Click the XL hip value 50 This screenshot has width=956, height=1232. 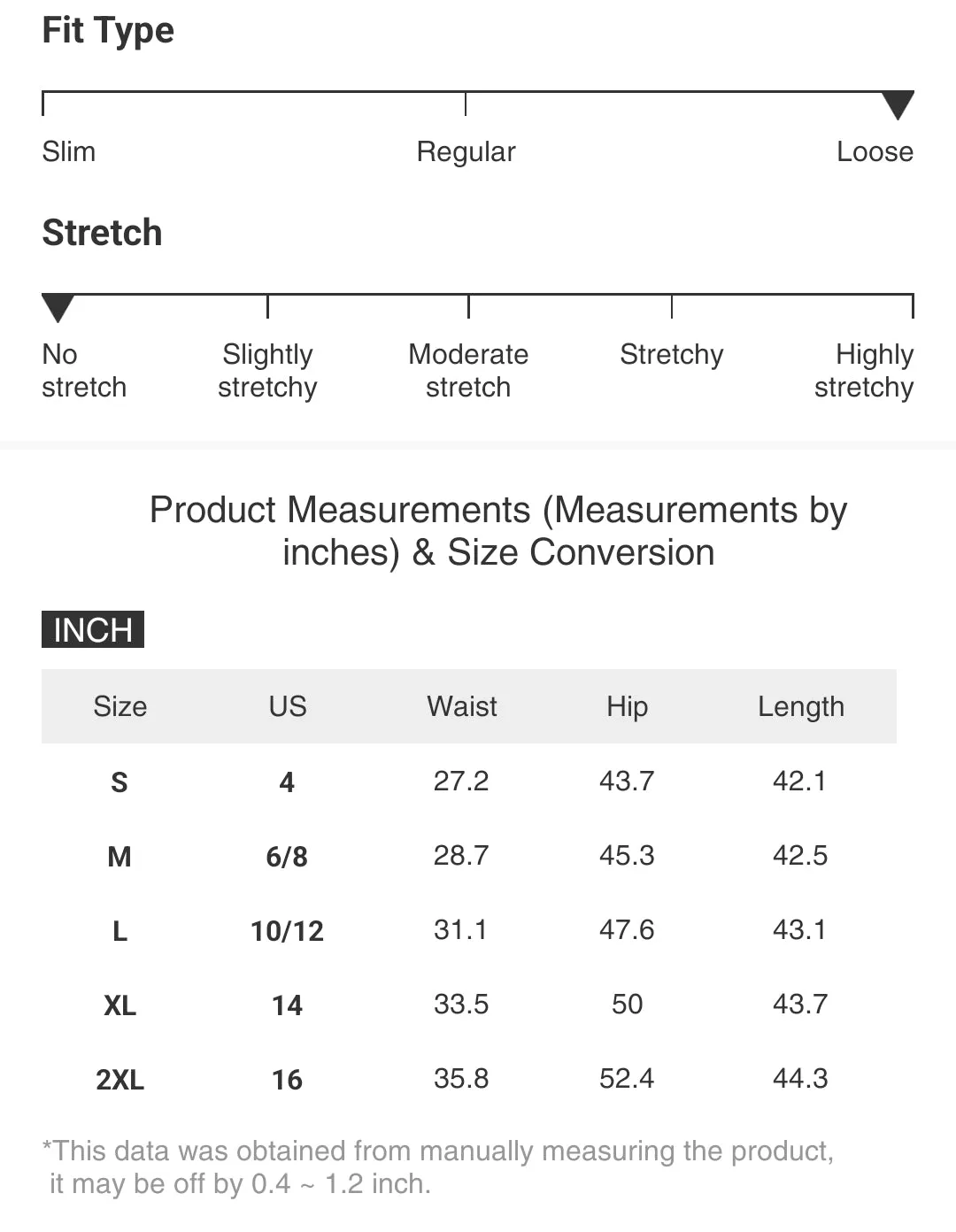pyautogui.click(x=627, y=1004)
